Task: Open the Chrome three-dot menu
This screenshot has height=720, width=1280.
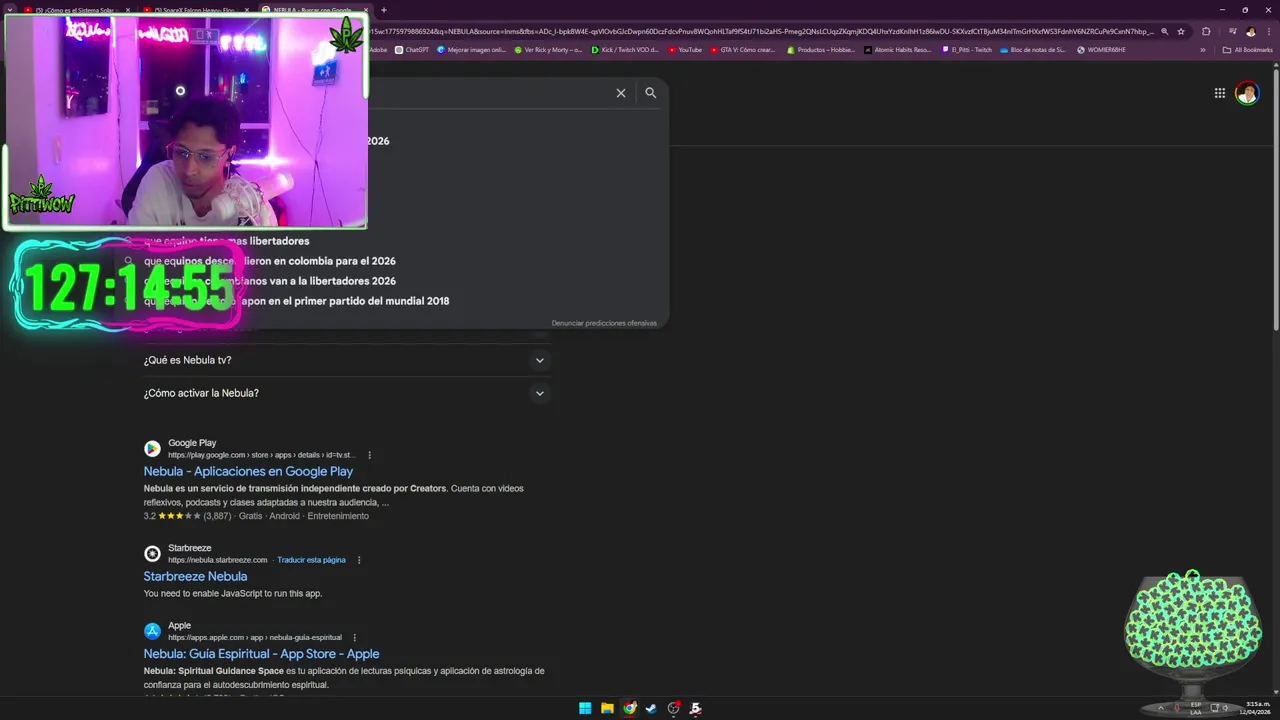Action: point(1267,31)
